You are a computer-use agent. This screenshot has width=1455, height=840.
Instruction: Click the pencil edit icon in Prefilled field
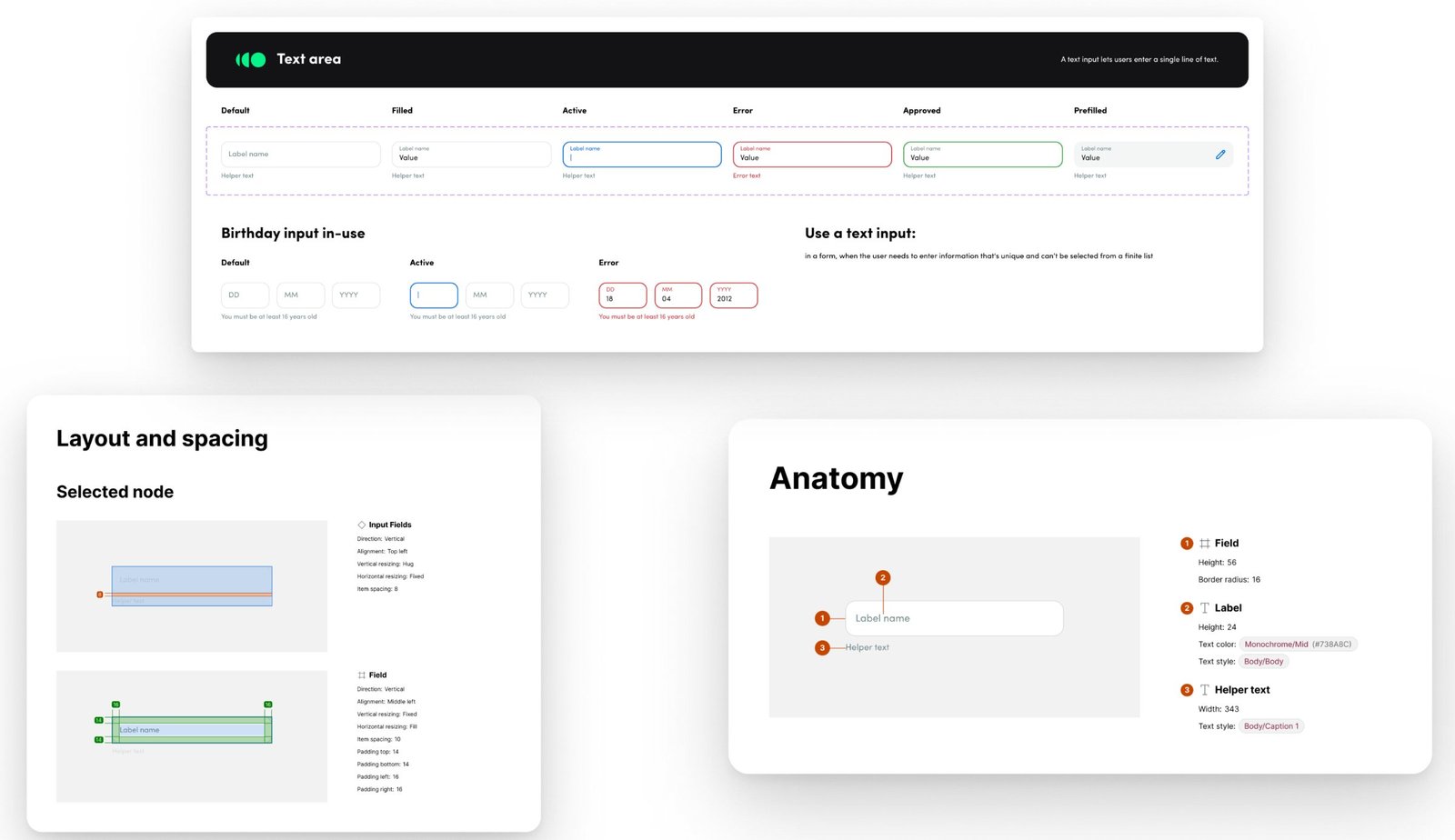(x=1220, y=155)
